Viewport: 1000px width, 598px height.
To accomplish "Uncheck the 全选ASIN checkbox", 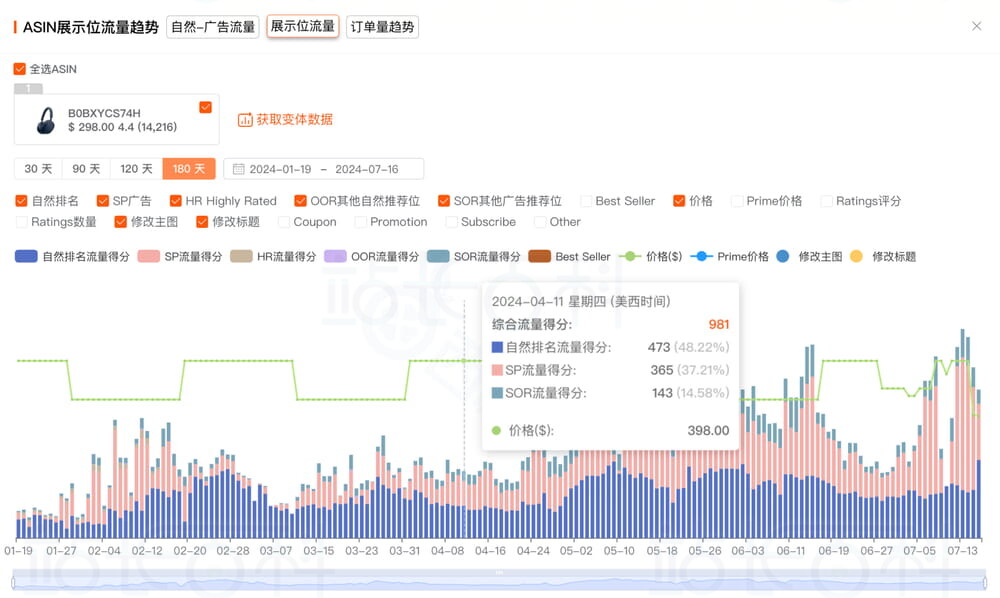I will [20, 69].
